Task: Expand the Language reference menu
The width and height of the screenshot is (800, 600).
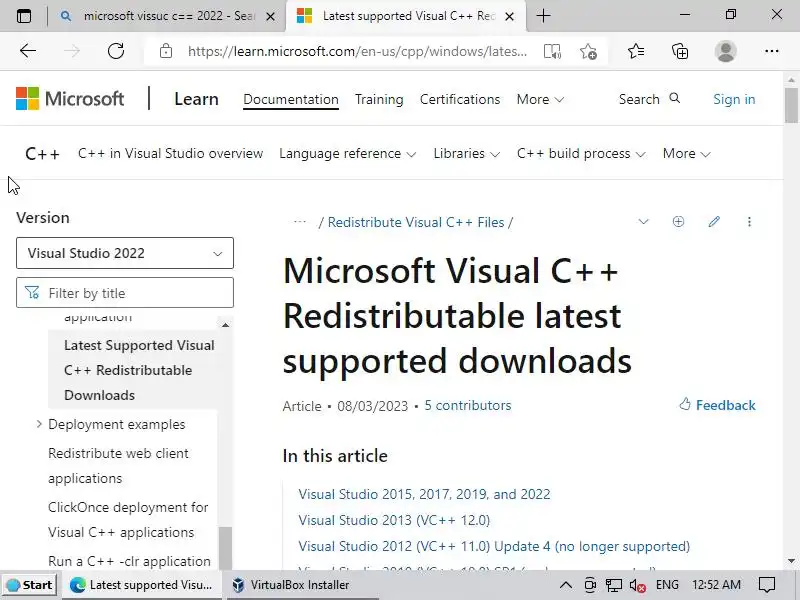Action: click(x=347, y=154)
